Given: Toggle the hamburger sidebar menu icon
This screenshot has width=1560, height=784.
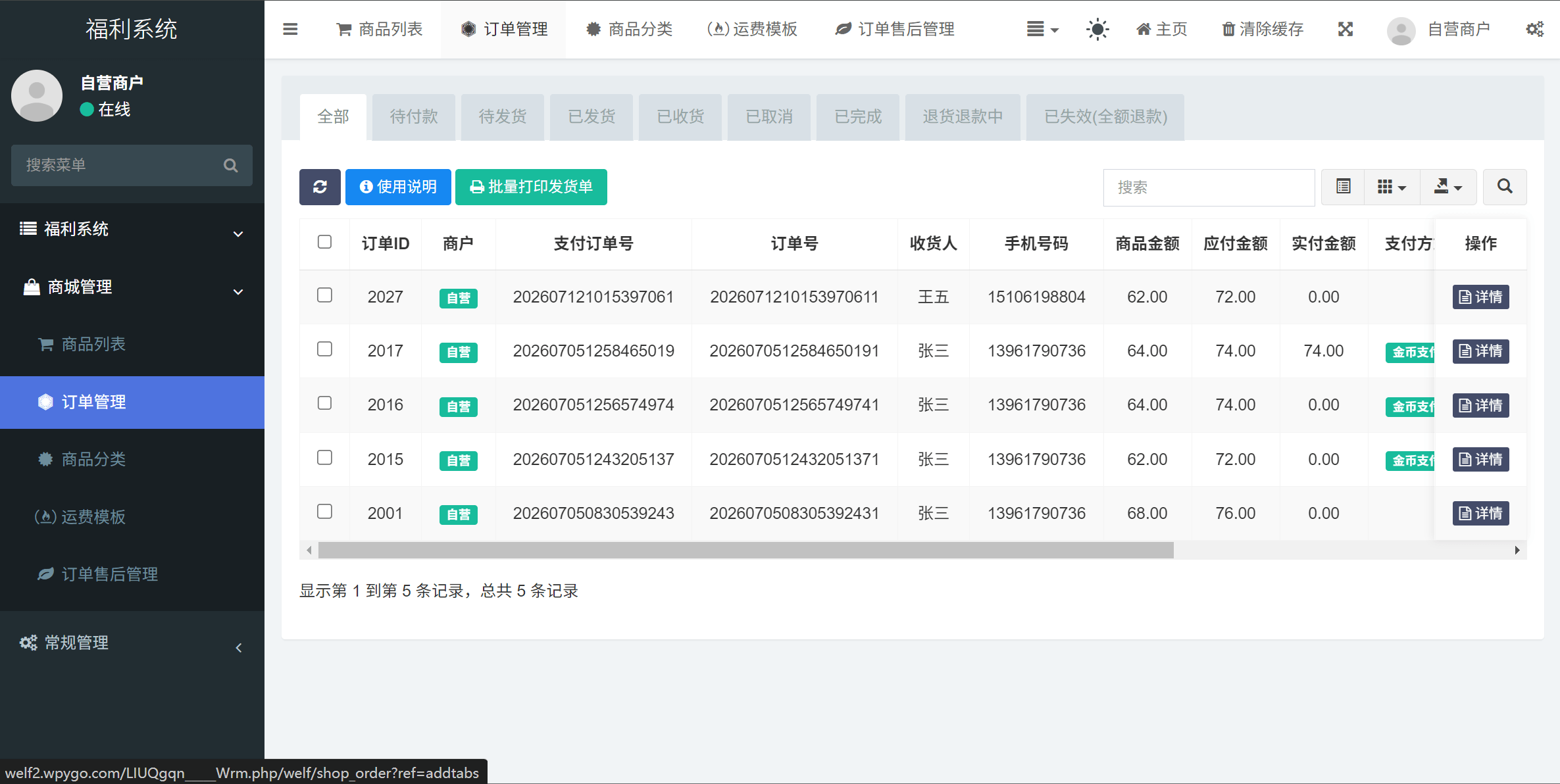Looking at the screenshot, I should 290,29.
